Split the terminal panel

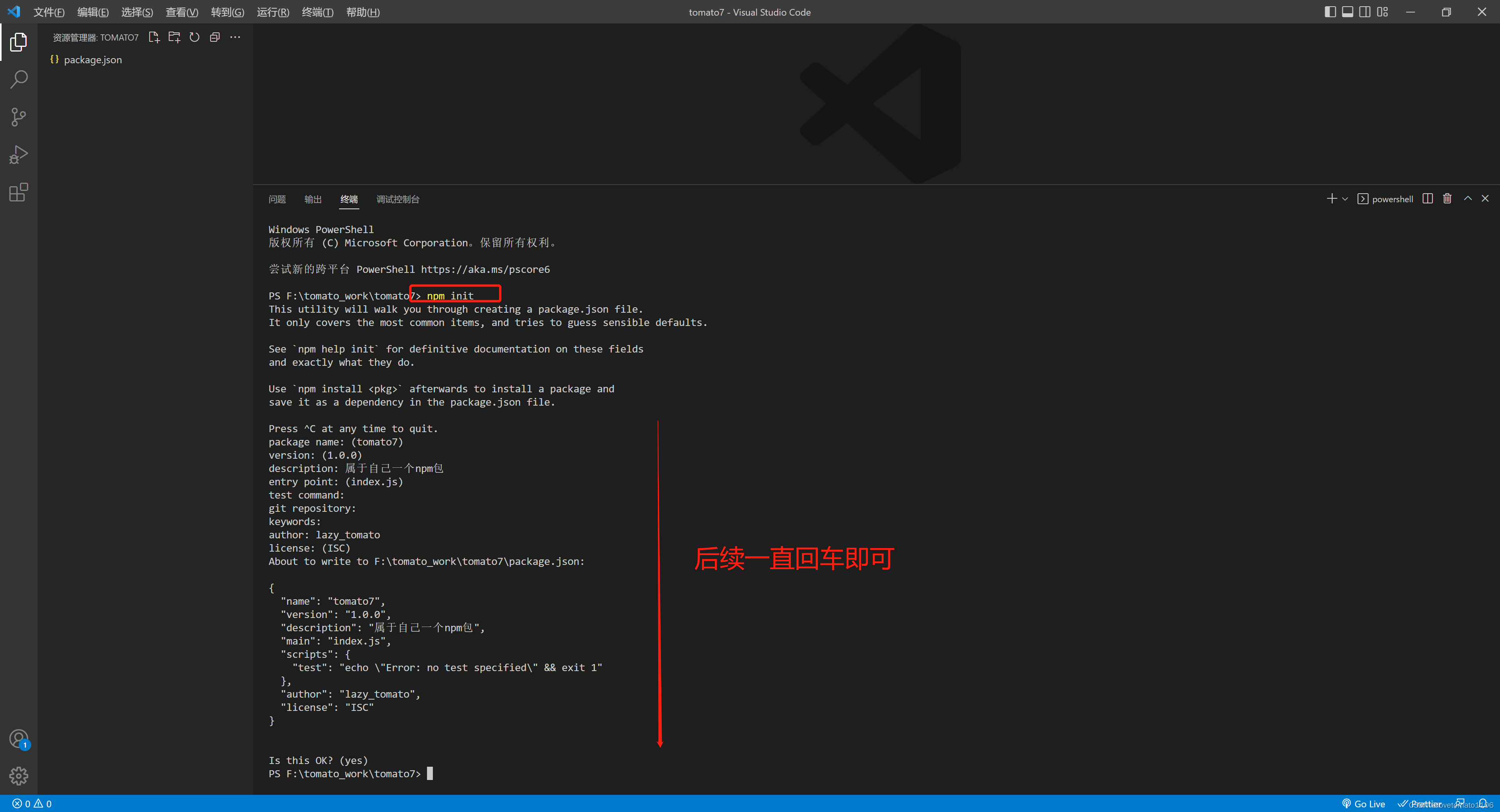click(x=1427, y=198)
